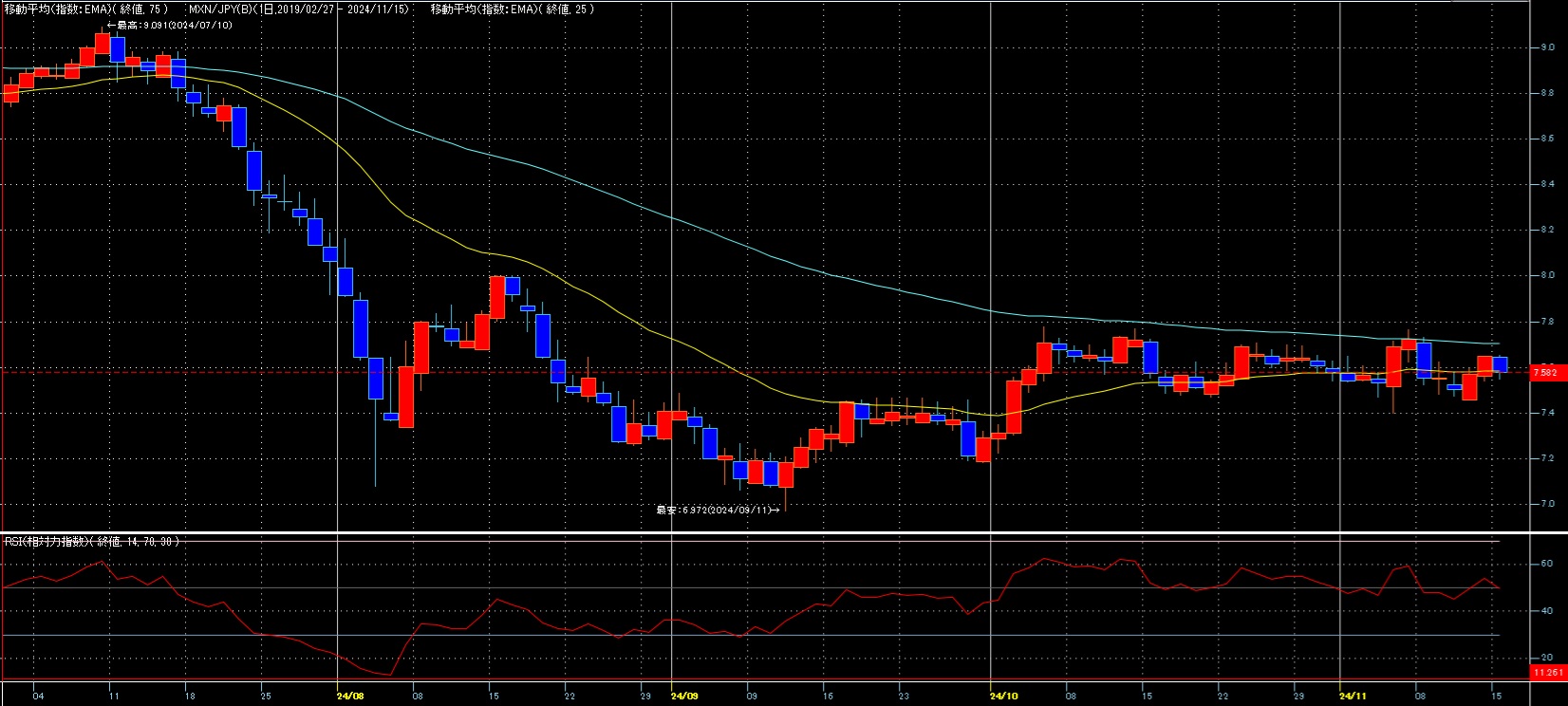Select the 8.6 price axis label
This screenshot has height=706, width=1568.
click(x=1547, y=139)
